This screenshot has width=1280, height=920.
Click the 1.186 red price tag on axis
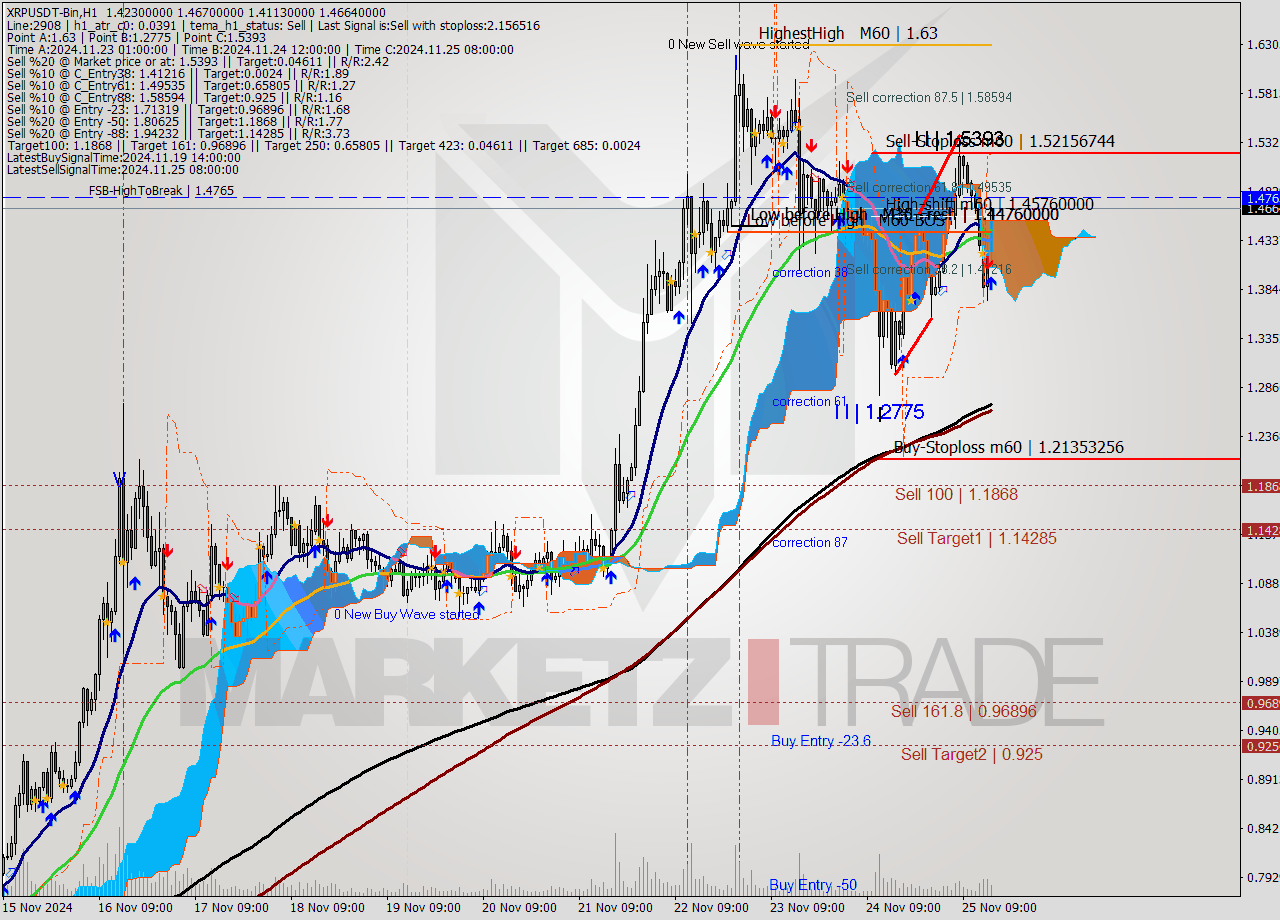coord(1260,486)
